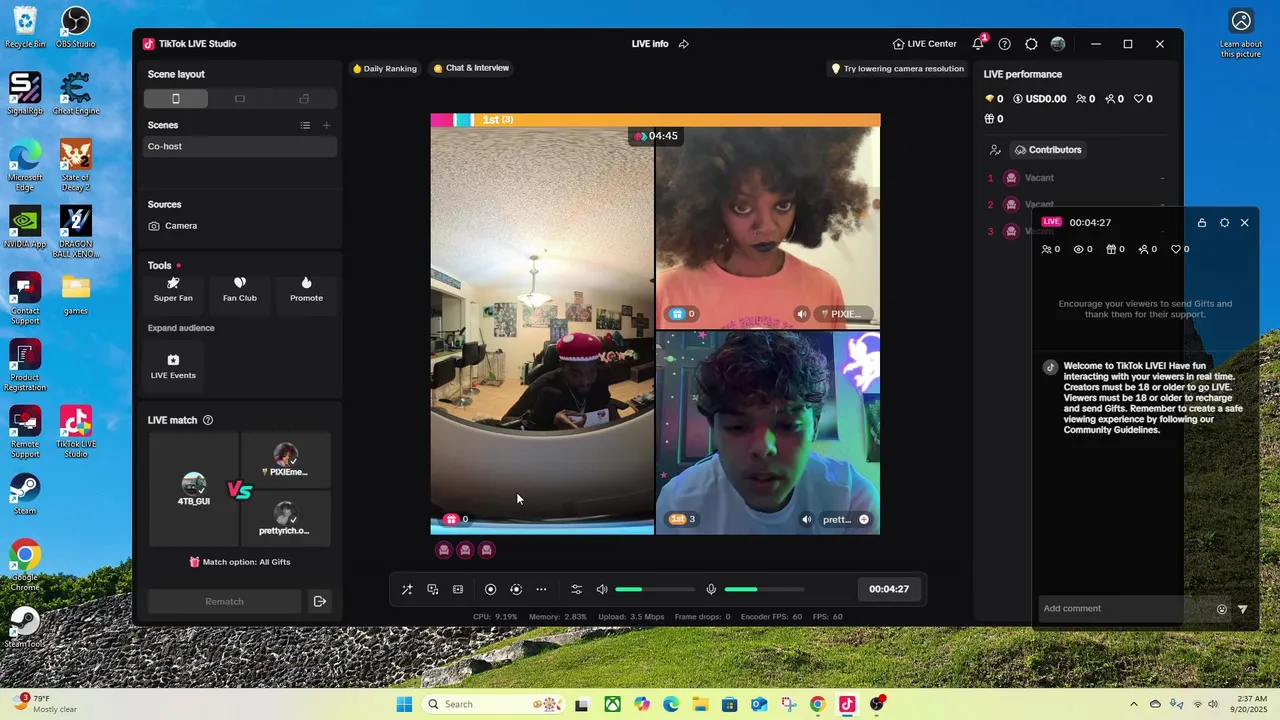Click the Add comment field
This screenshot has width=1280, height=720.
tap(1125, 609)
